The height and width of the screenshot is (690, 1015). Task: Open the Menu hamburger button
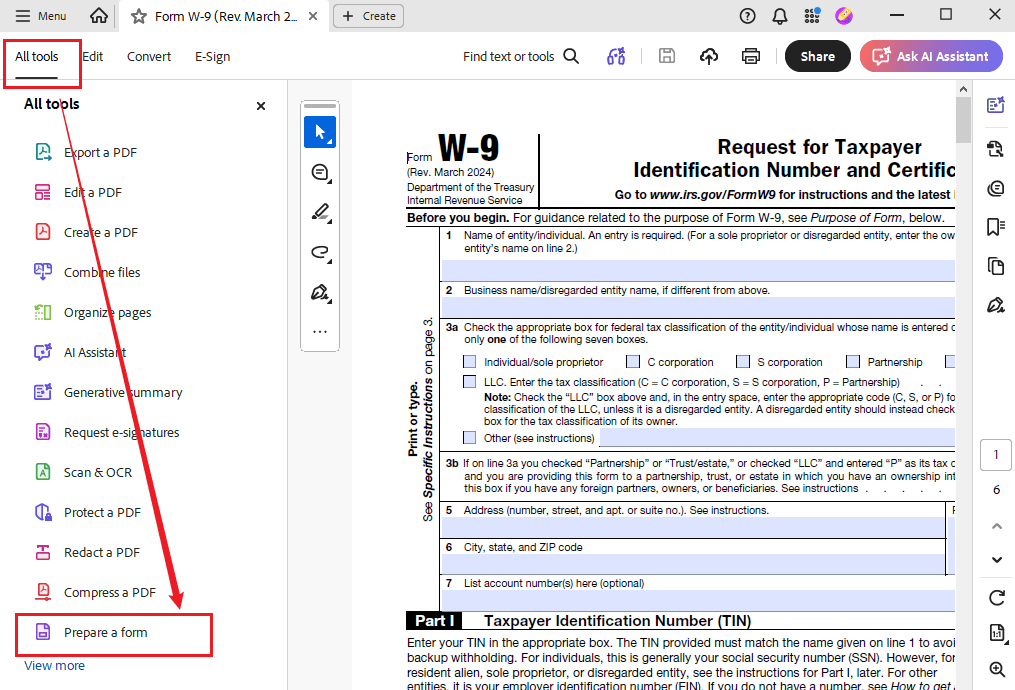click(x=40, y=16)
